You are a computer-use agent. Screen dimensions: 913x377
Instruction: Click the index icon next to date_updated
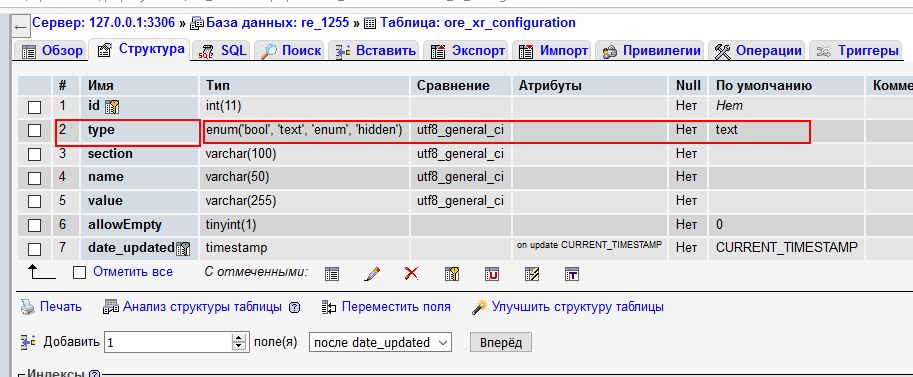click(x=183, y=249)
